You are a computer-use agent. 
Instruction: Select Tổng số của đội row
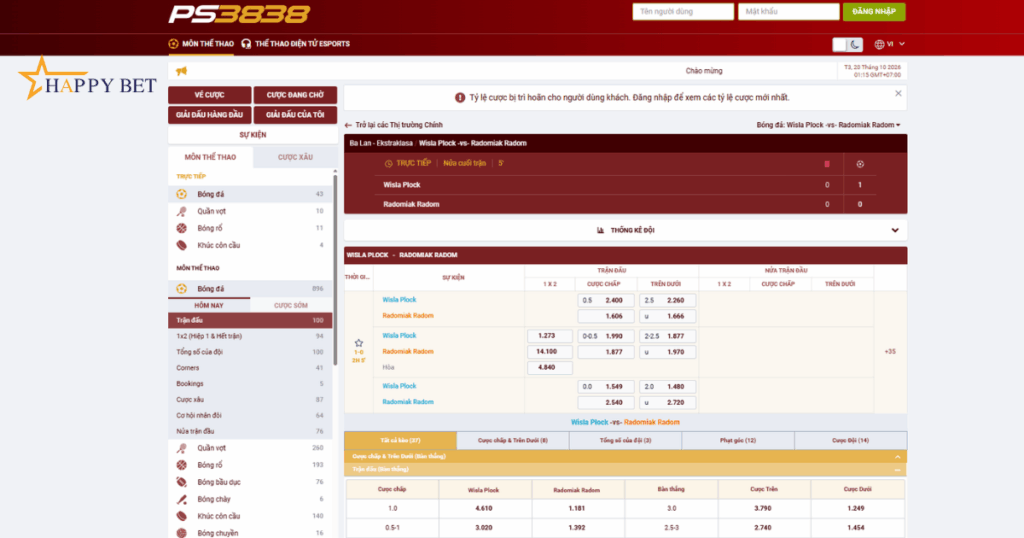pyautogui.click(x=250, y=352)
